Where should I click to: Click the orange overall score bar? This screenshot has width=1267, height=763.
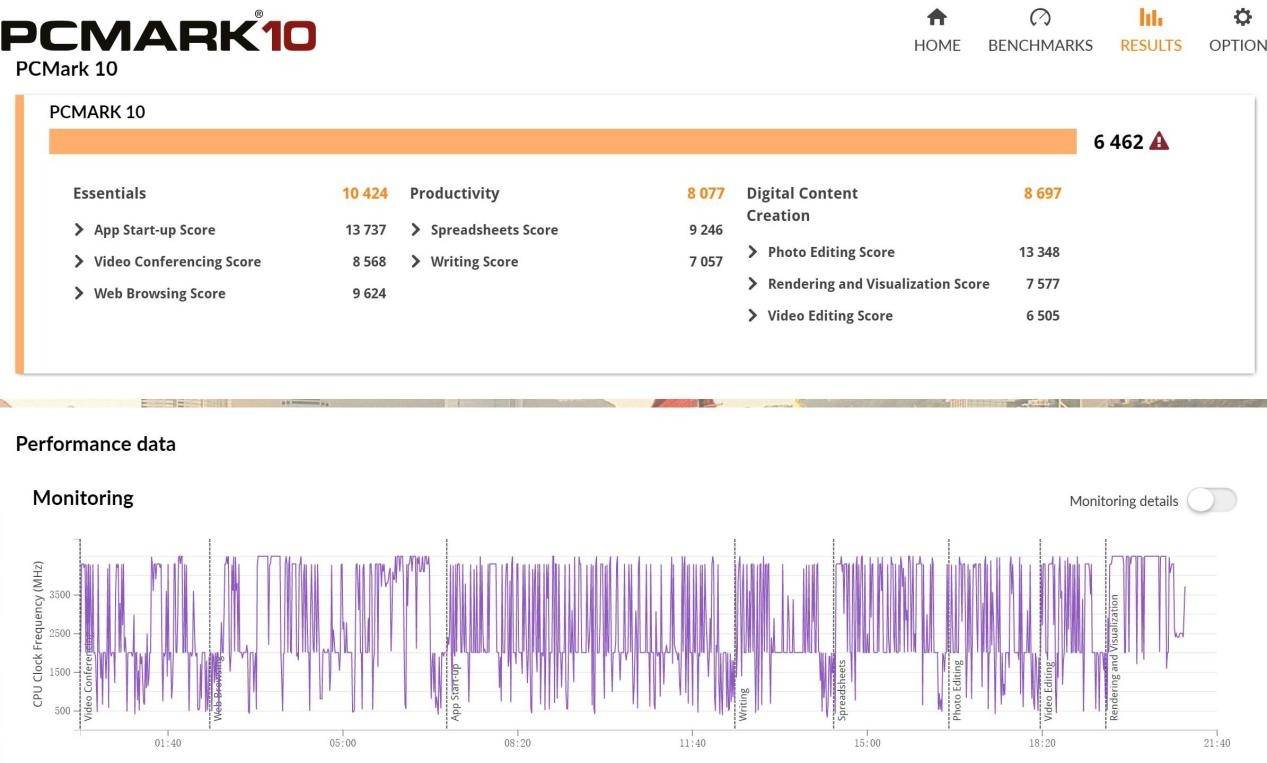[x=562, y=142]
